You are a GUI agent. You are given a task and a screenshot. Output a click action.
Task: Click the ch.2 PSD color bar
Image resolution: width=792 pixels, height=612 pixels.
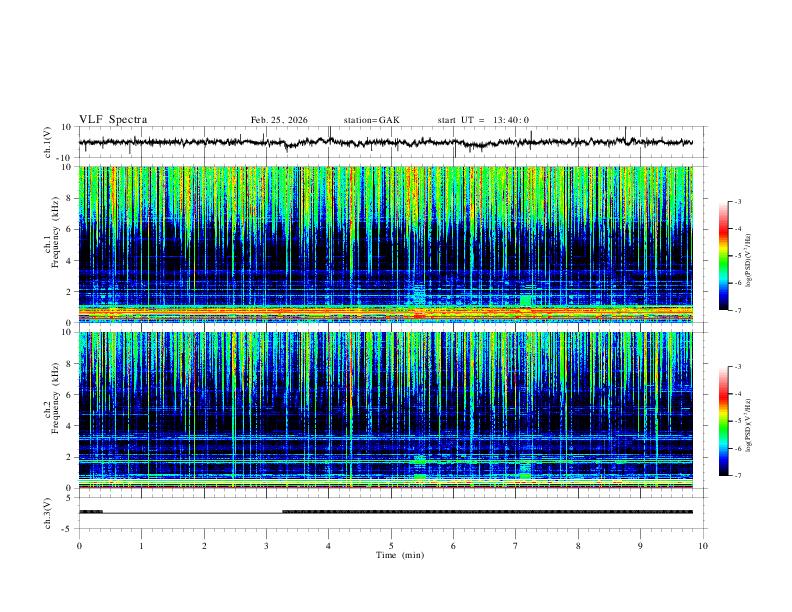(724, 421)
